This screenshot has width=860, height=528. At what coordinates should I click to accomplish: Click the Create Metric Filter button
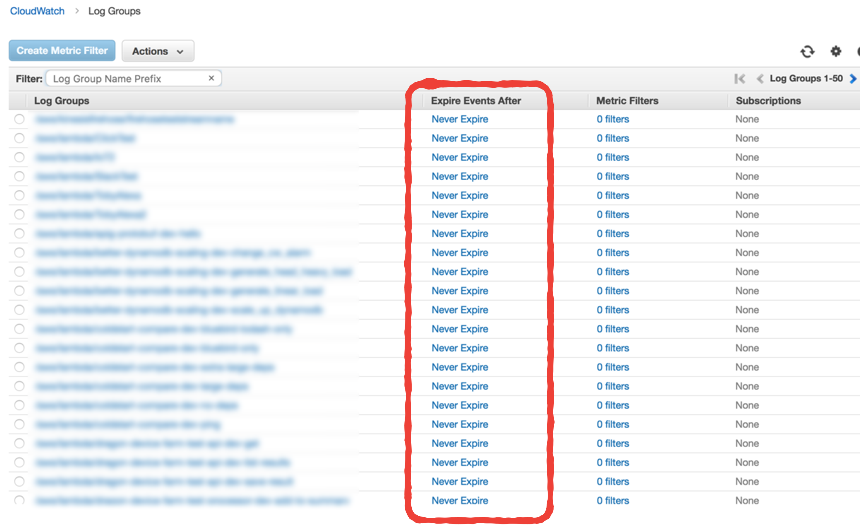click(x=62, y=50)
